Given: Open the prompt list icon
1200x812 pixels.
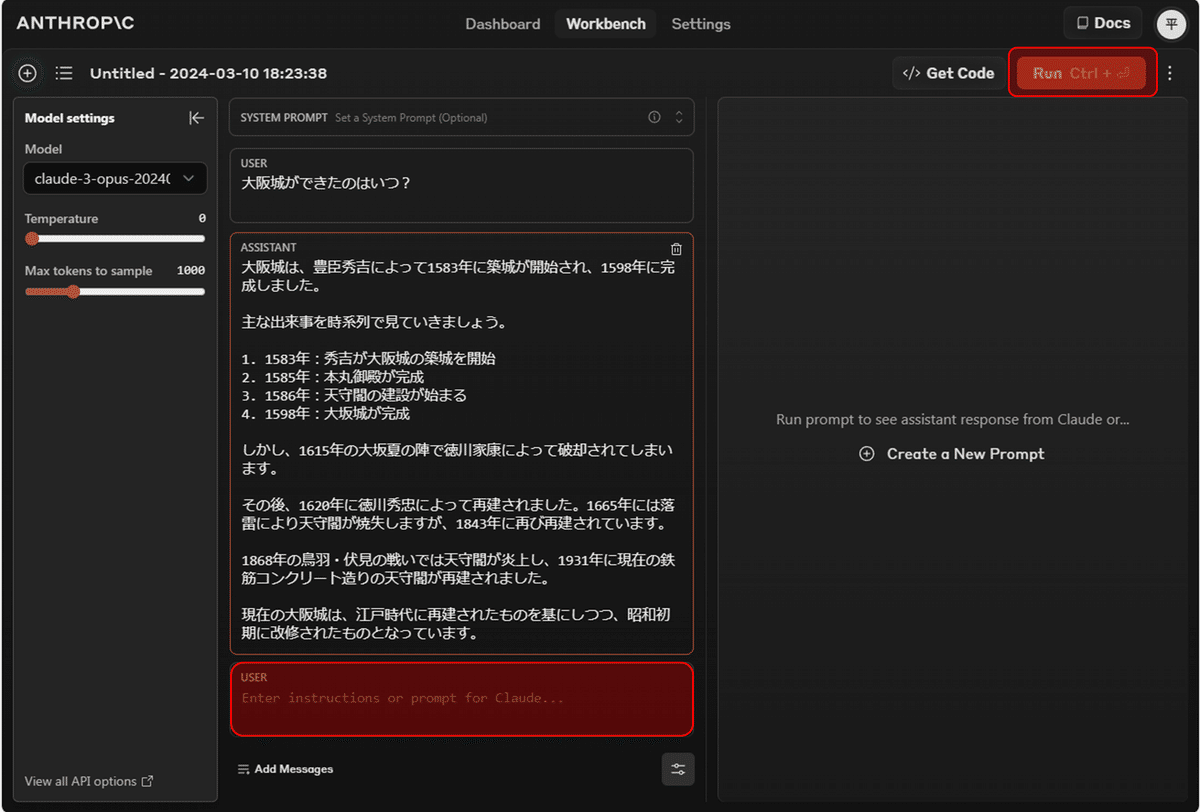Looking at the screenshot, I should (64, 73).
